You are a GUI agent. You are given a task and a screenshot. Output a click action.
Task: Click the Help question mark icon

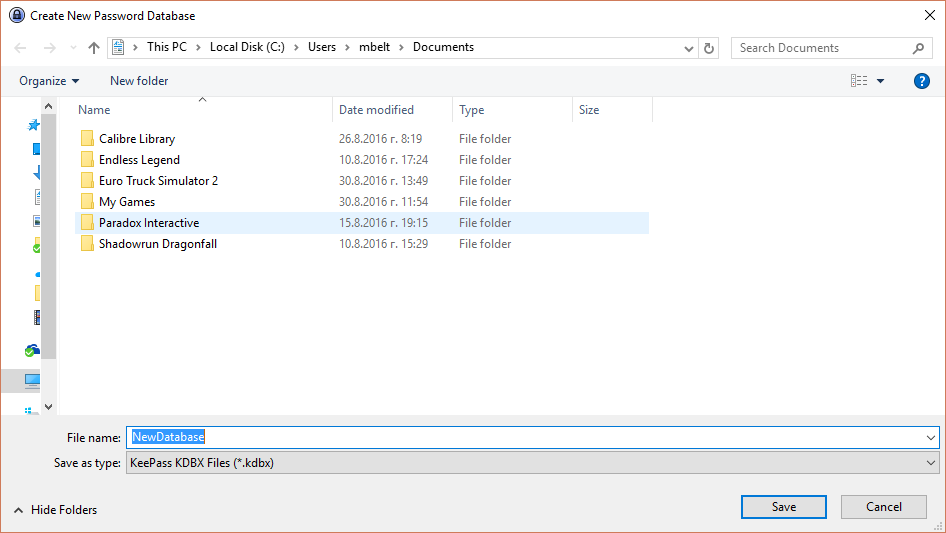pyautogui.click(x=921, y=81)
